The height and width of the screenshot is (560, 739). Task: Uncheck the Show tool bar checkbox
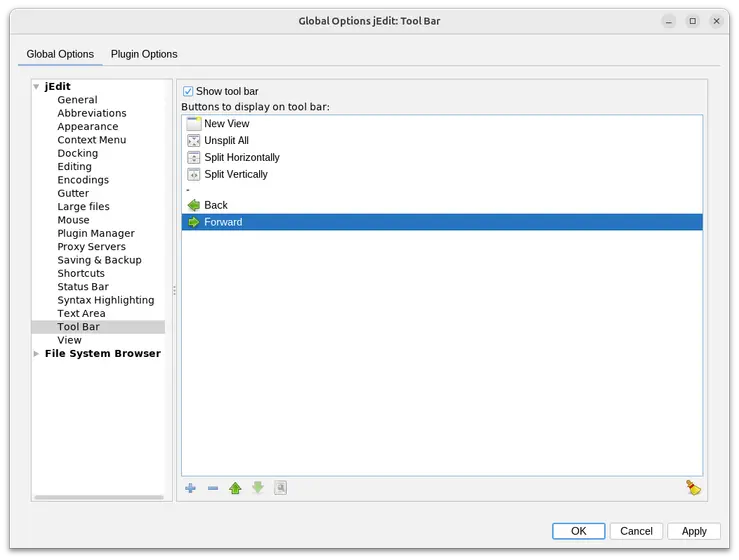point(188,91)
